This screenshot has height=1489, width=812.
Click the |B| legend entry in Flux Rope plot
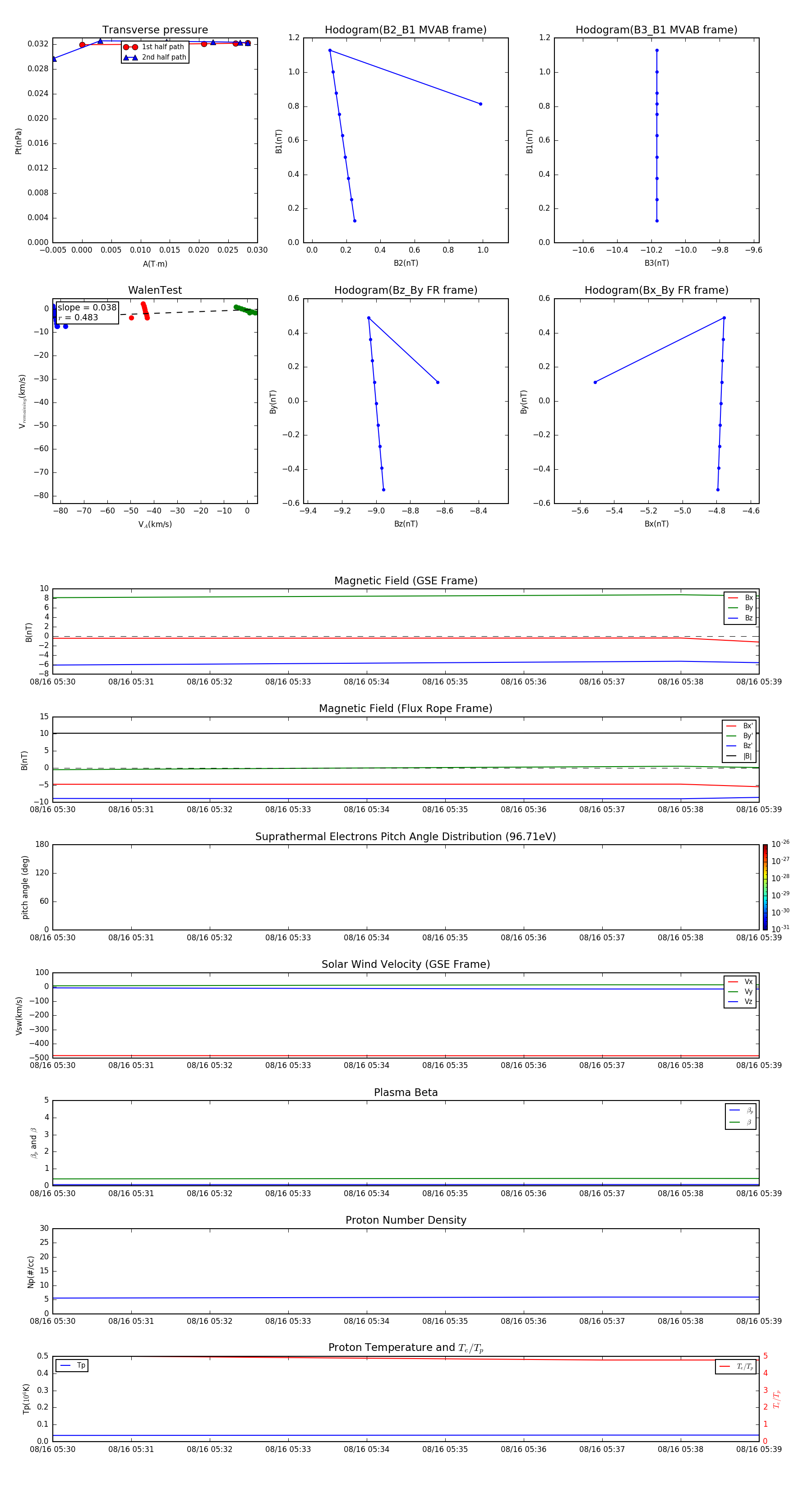[x=739, y=757]
